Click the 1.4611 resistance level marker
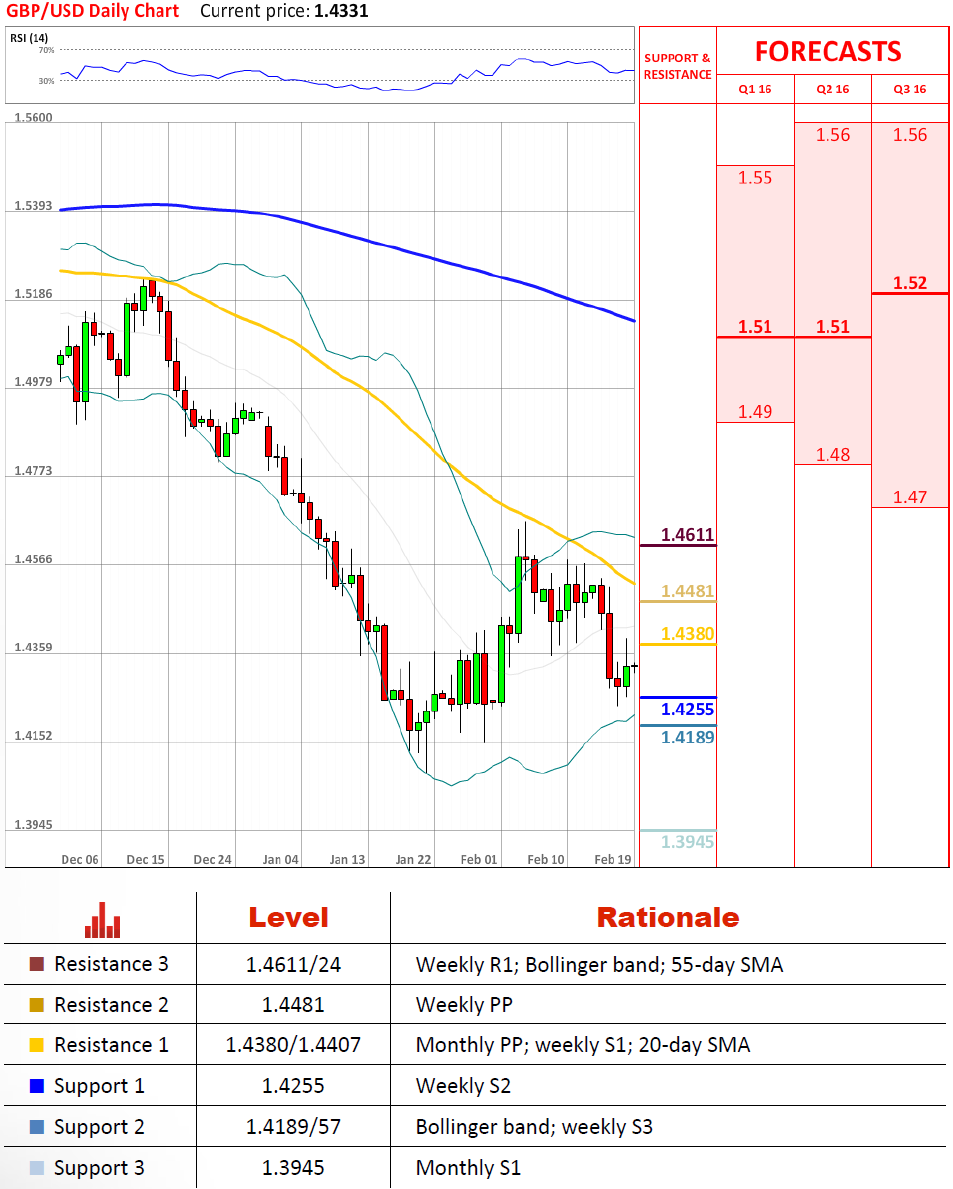 [x=687, y=535]
